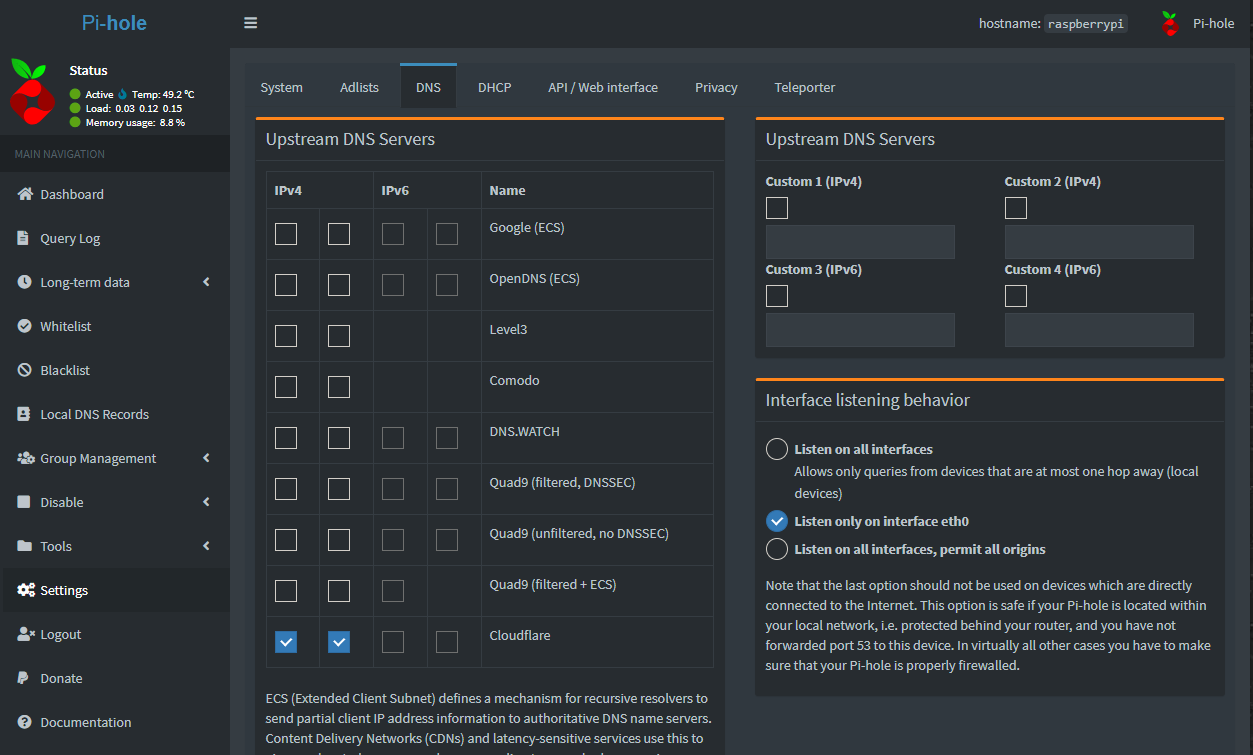Viewport: 1253px width, 755px height.
Task: Open the Adlists tab
Action: click(359, 87)
